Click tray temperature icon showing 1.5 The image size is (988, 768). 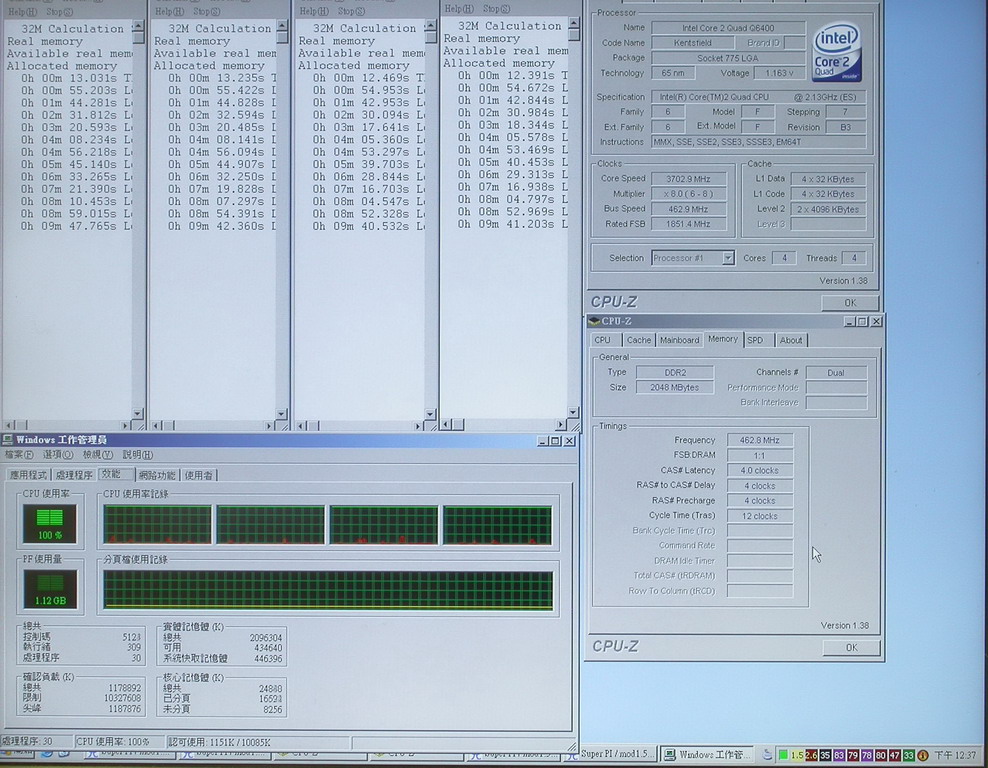point(797,755)
